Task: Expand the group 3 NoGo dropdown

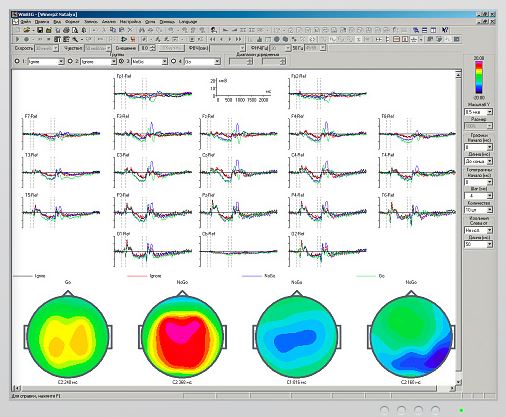Action: [x=164, y=62]
